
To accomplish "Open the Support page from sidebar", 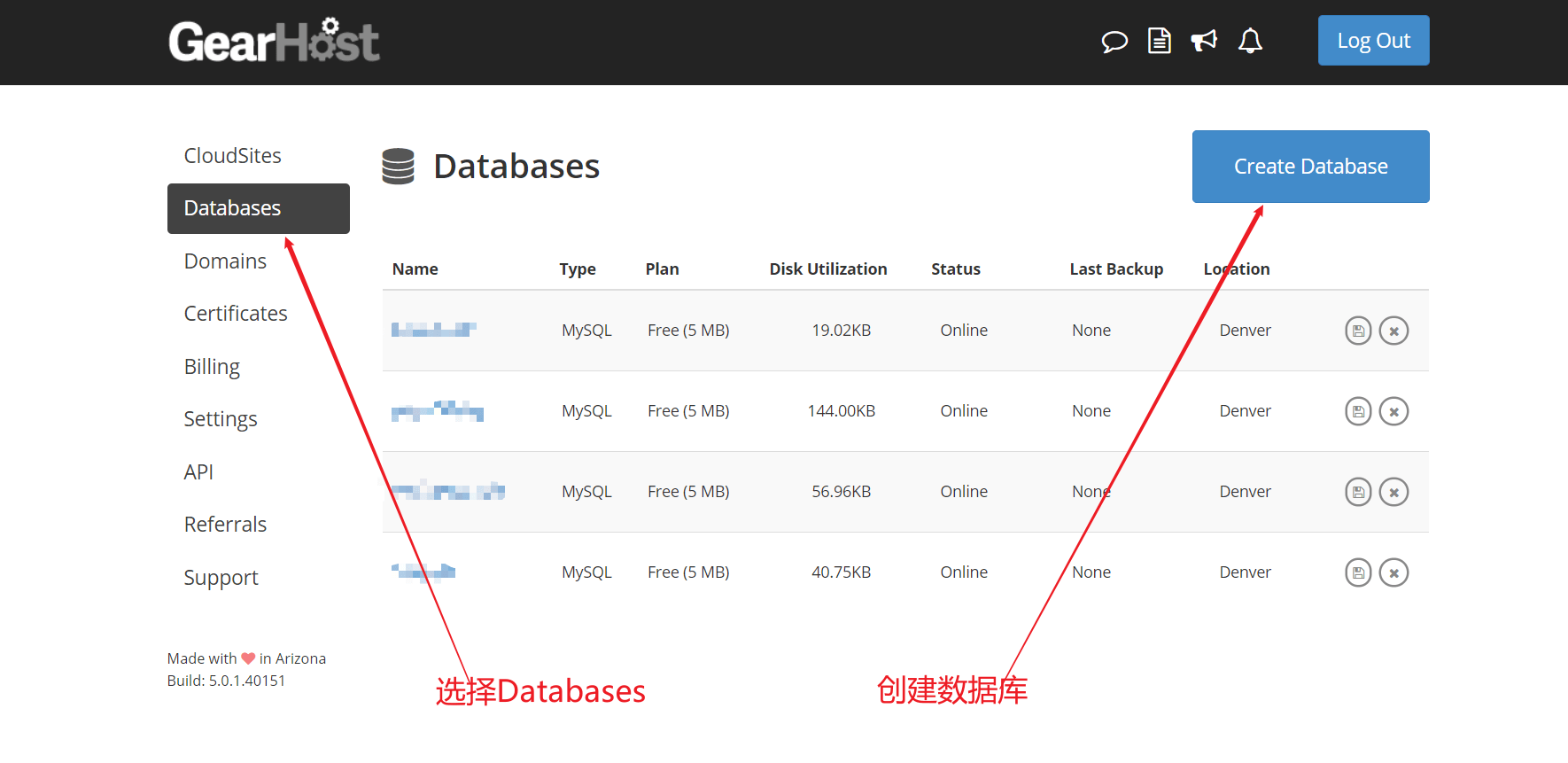I will click(221, 578).
